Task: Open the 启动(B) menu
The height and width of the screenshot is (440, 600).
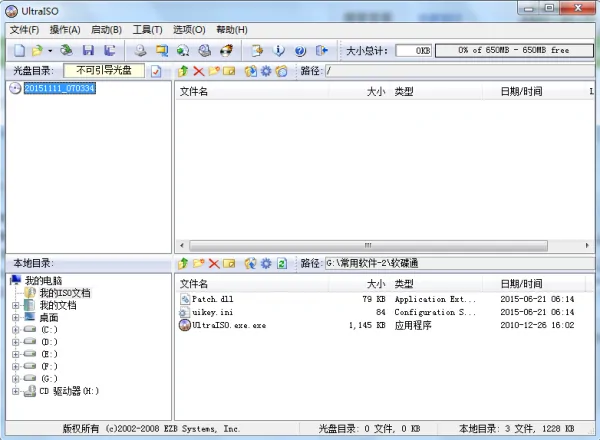Action: click(x=106, y=30)
